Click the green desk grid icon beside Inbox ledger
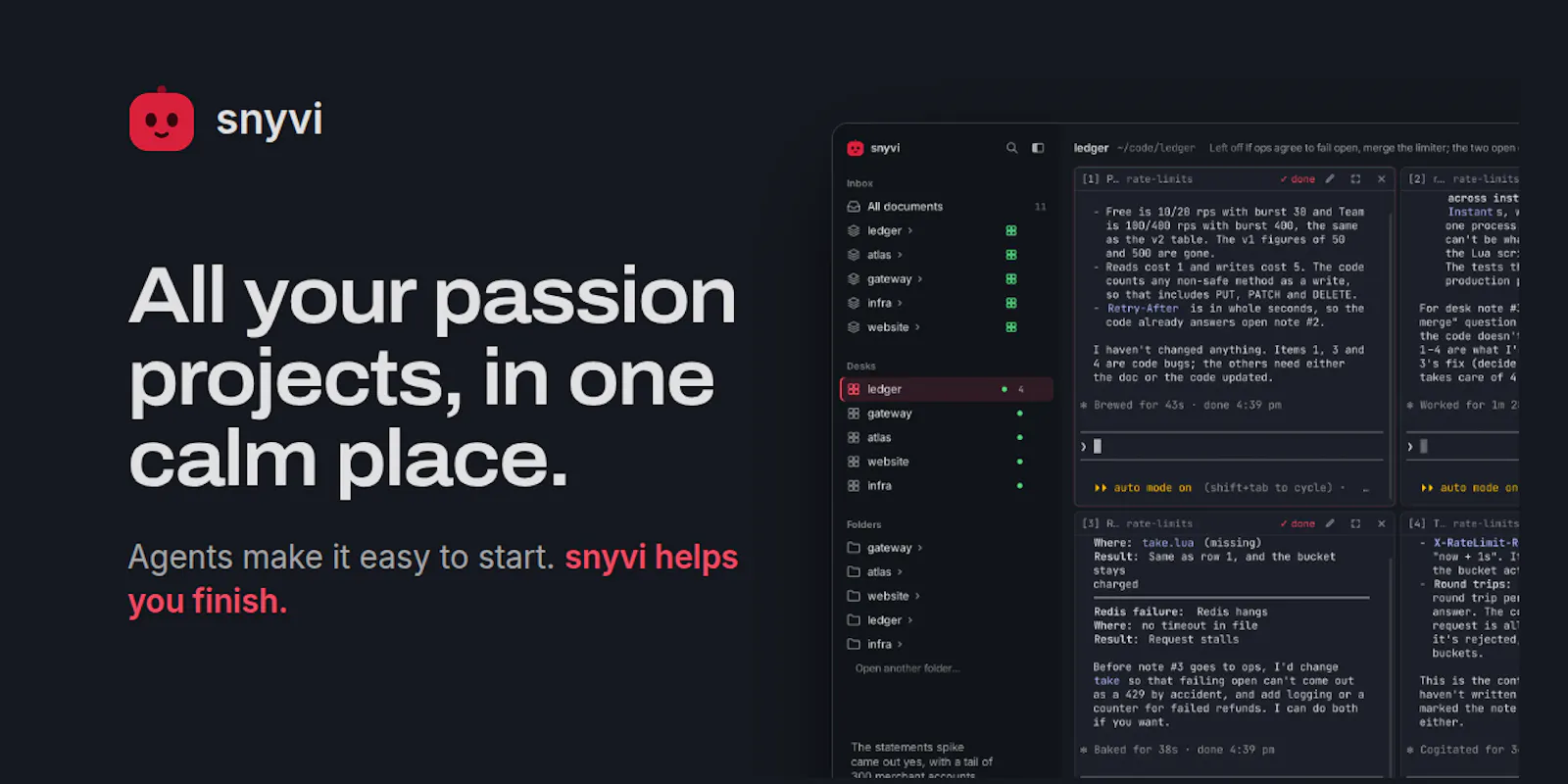1568x784 pixels. [1011, 231]
